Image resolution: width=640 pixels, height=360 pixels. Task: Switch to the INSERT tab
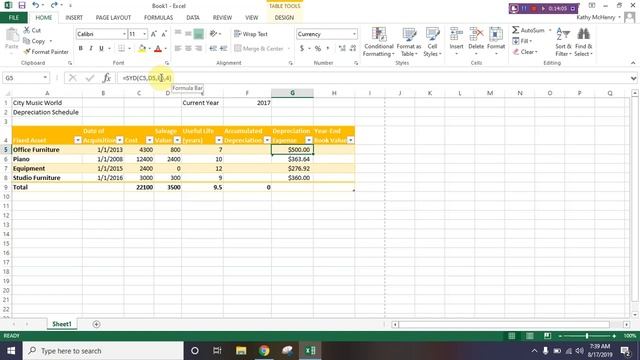coord(74,18)
